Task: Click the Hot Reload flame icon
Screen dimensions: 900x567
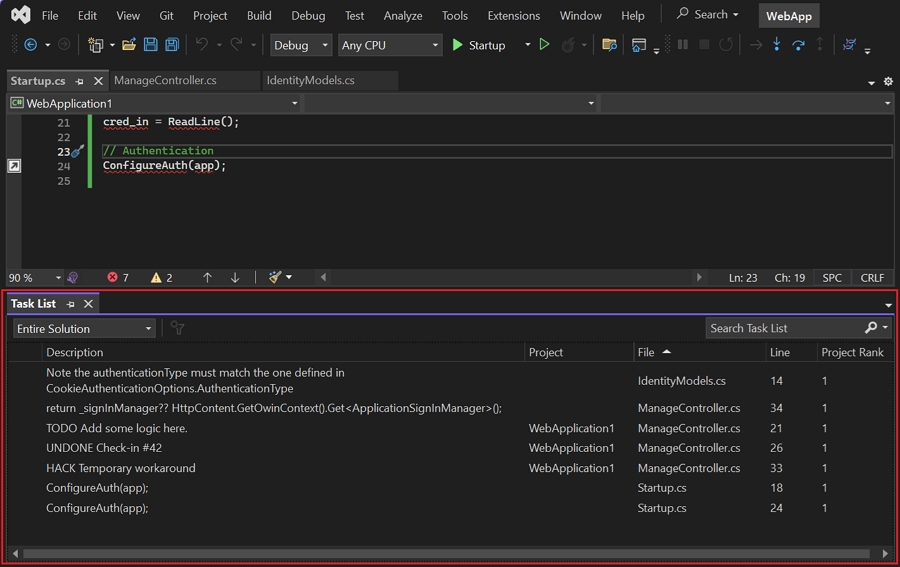Action: pyautogui.click(x=568, y=45)
